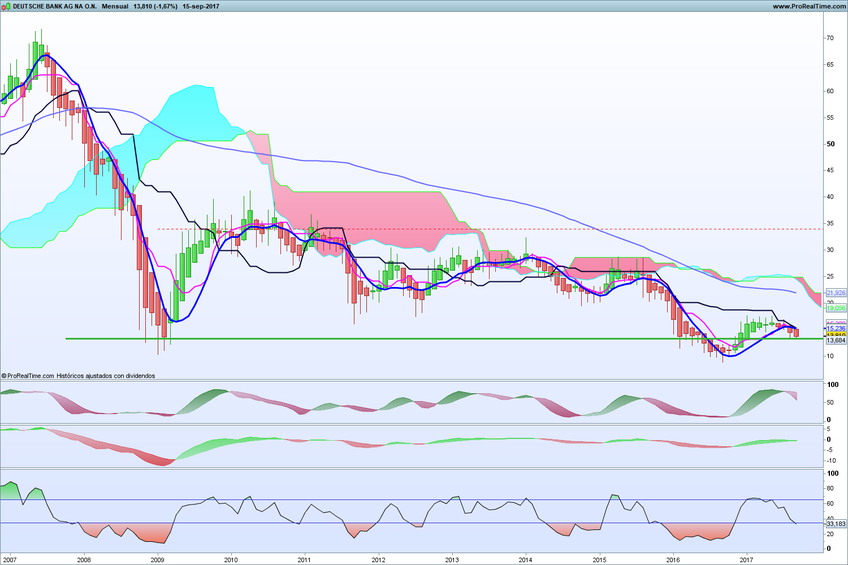Click the candlestick icon beside DEUTSCHE BANK title

6,6
